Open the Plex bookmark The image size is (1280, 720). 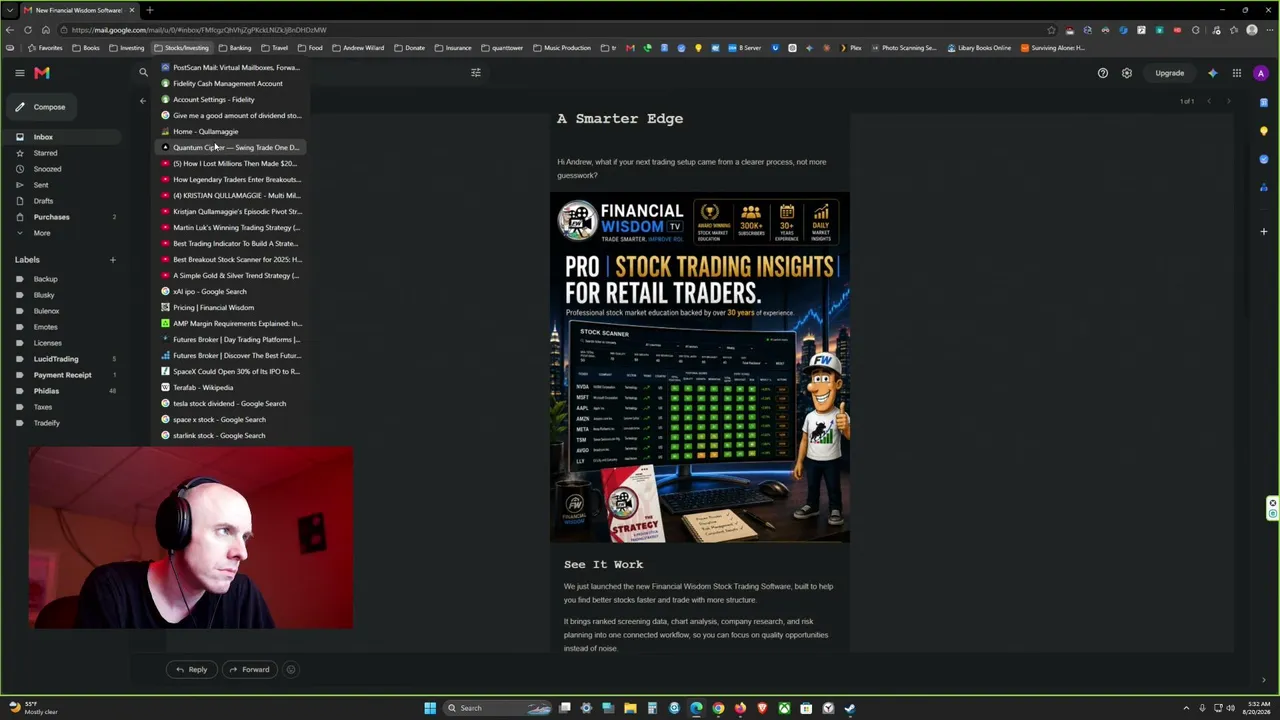(850, 48)
